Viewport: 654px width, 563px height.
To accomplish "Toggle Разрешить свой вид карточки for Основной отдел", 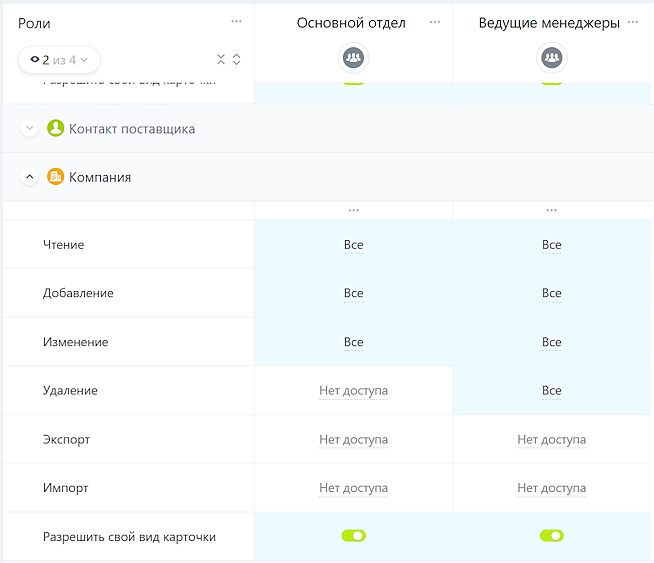I will [x=353, y=535].
